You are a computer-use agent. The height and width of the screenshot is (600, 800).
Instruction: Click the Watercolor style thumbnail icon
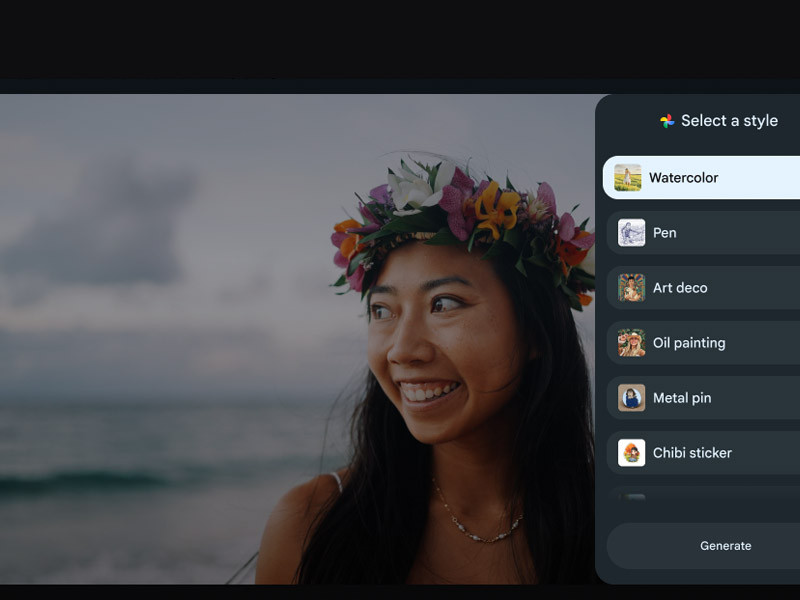628,178
